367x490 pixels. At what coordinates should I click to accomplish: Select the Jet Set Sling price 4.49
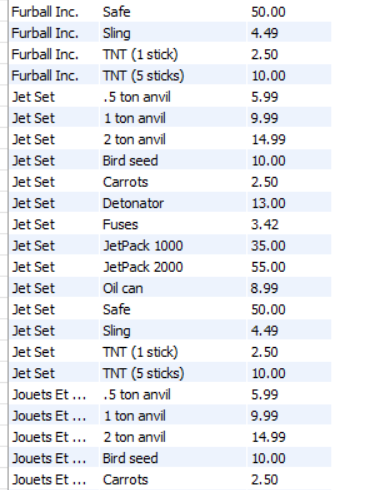point(289,331)
